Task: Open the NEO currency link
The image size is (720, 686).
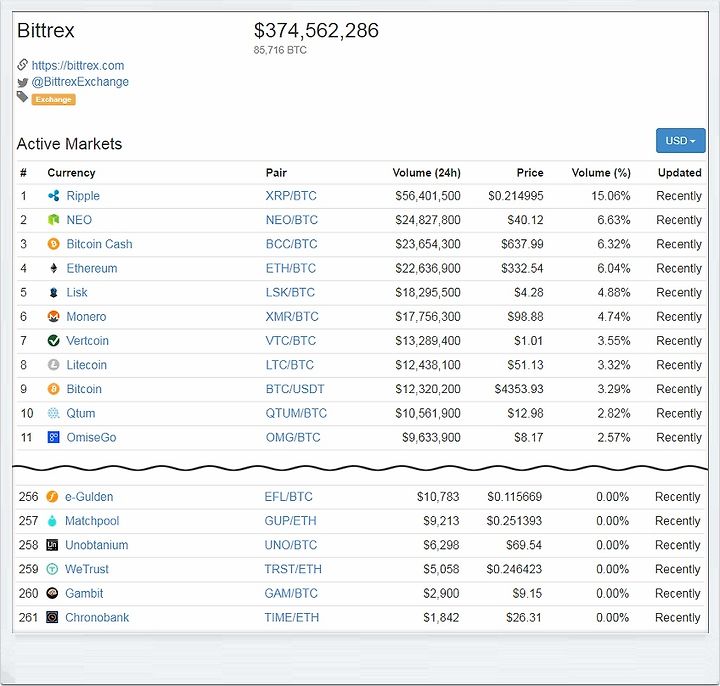Action: coord(79,220)
